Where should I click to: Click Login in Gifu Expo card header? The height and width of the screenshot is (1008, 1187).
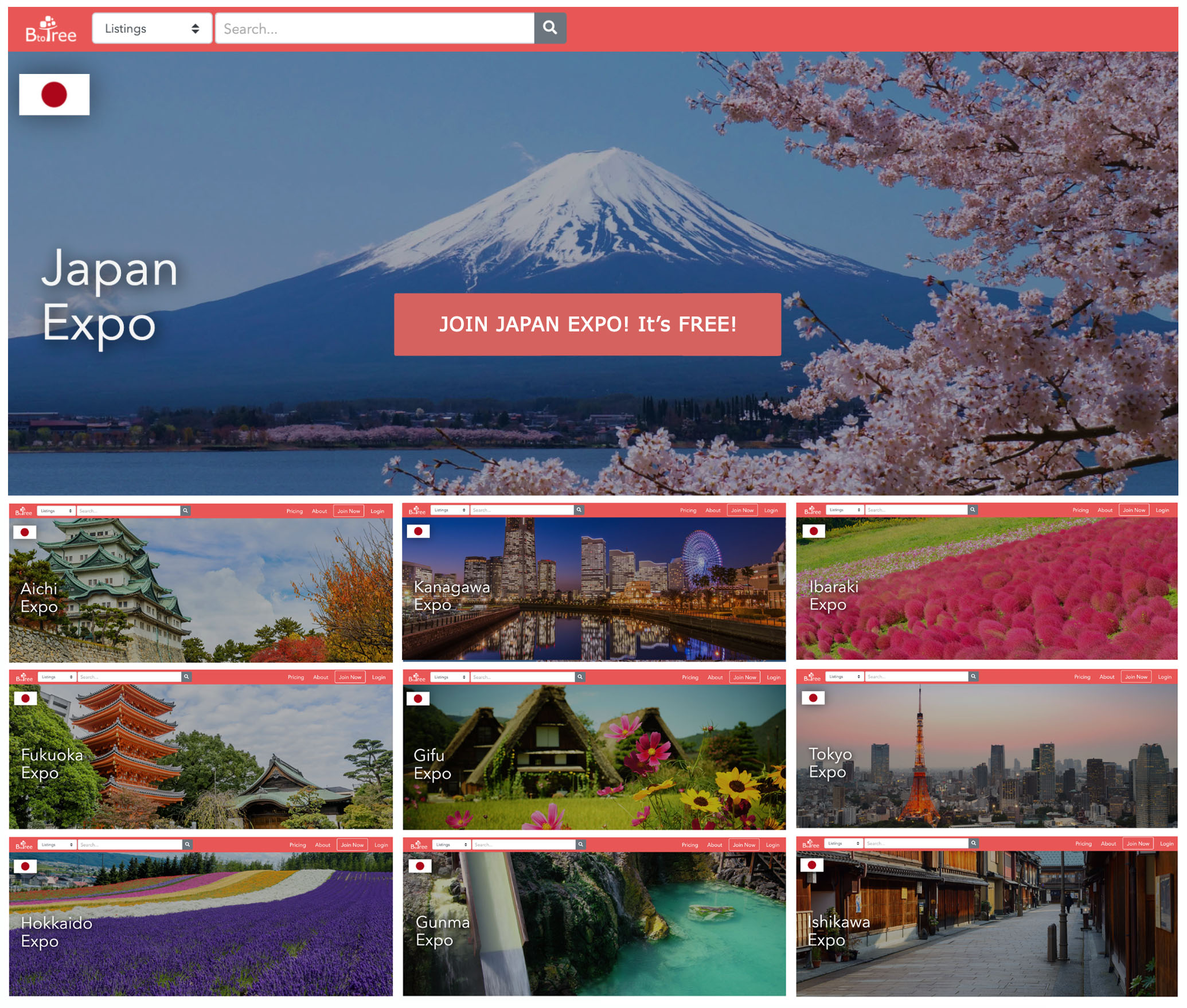pyautogui.click(x=773, y=677)
